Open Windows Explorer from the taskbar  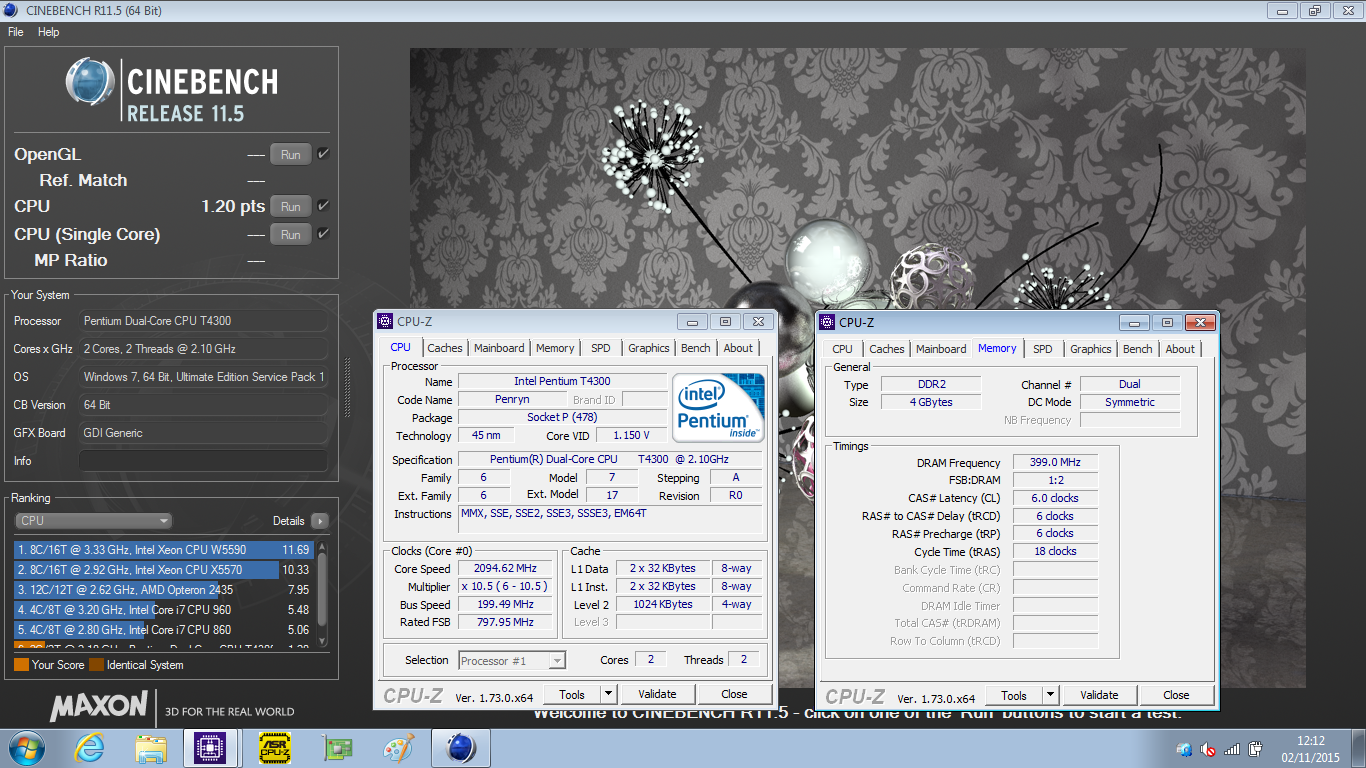click(151, 748)
